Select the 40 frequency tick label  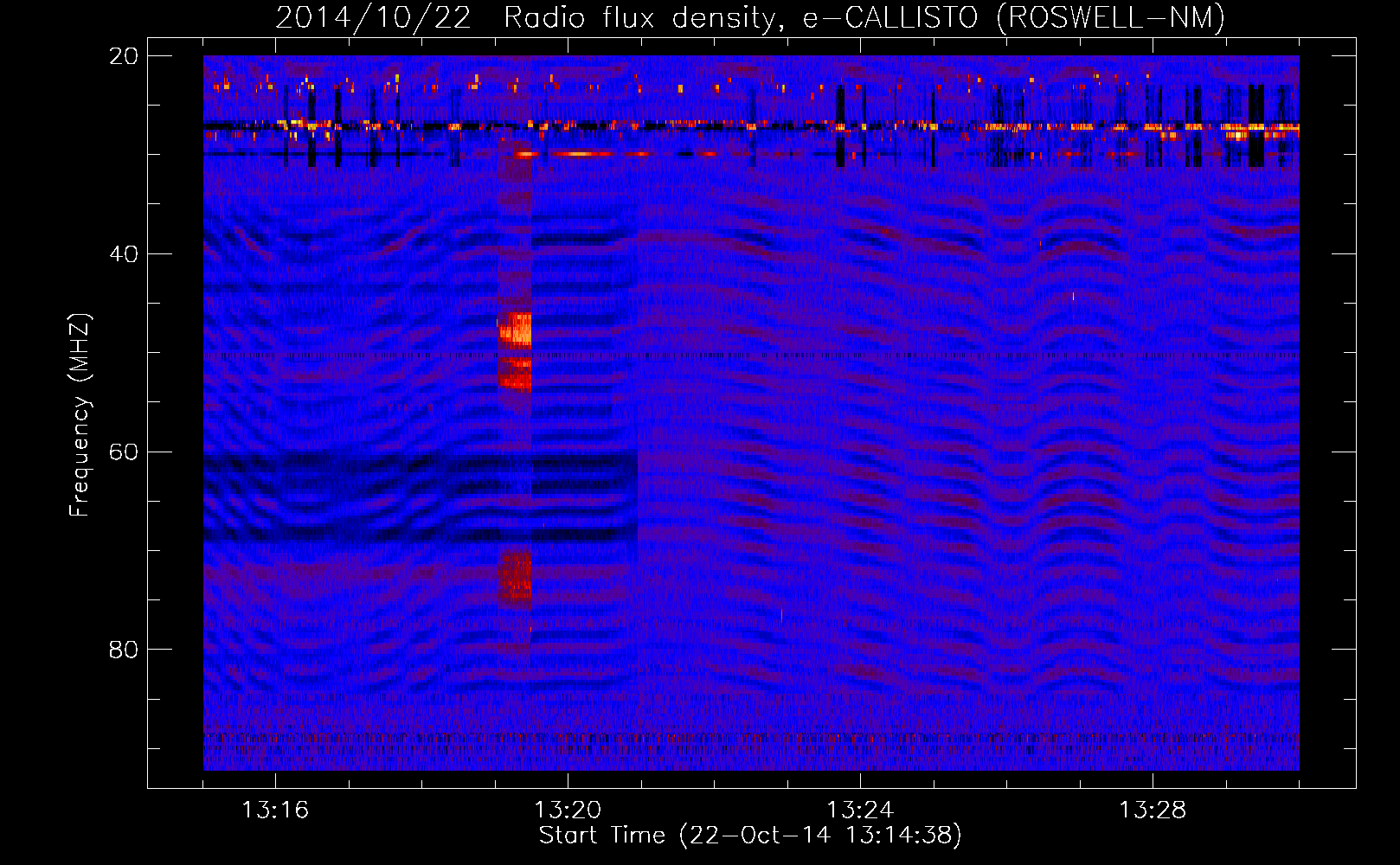click(124, 254)
